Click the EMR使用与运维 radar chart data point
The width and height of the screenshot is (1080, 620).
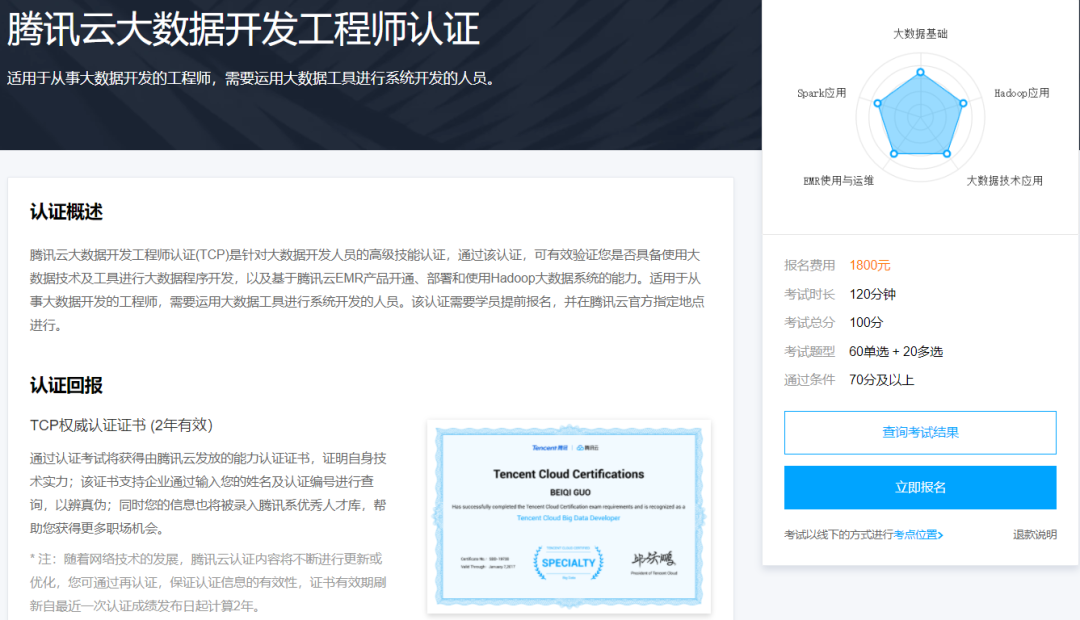tap(894, 153)
